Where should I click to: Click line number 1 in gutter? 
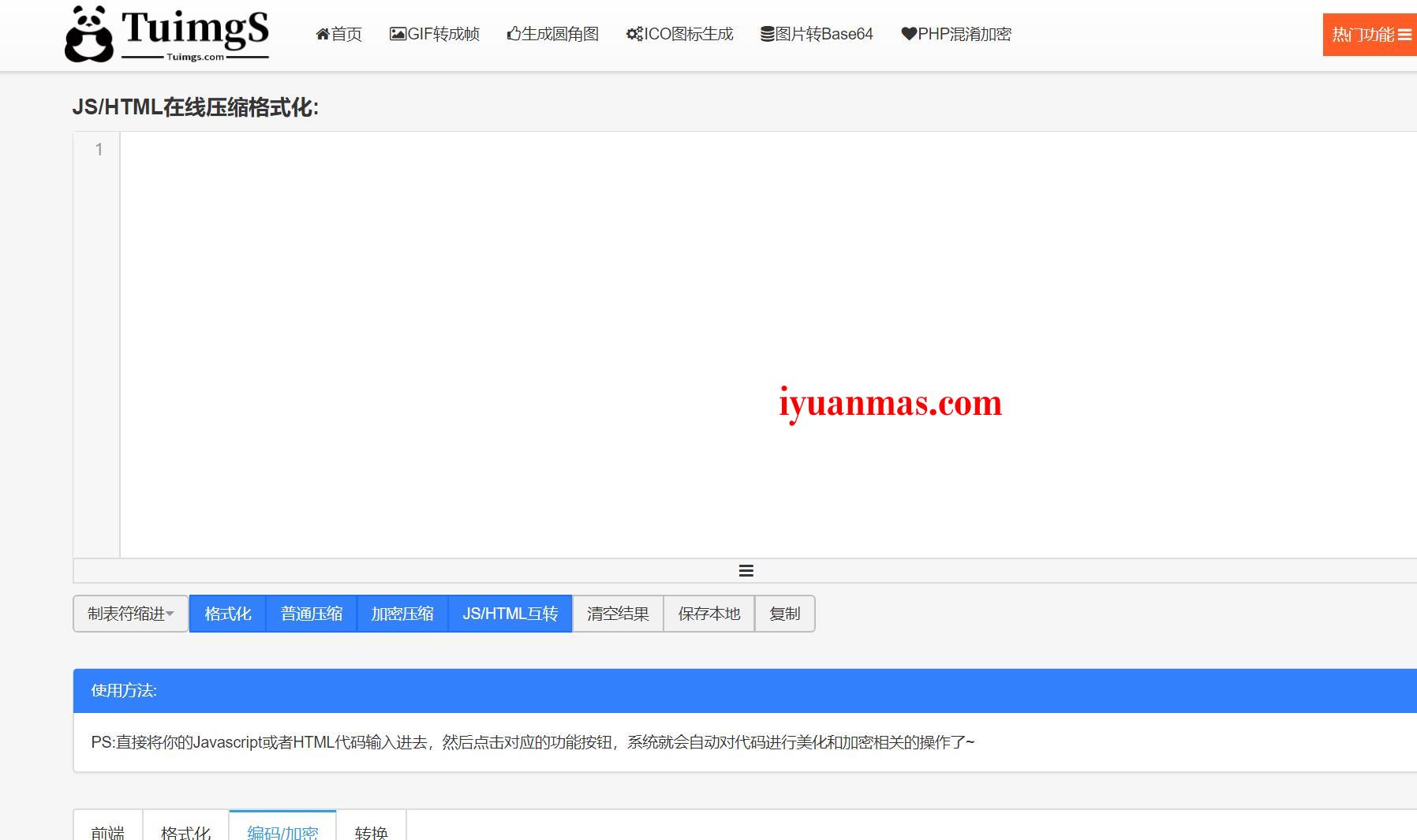(x=99, y=149)
